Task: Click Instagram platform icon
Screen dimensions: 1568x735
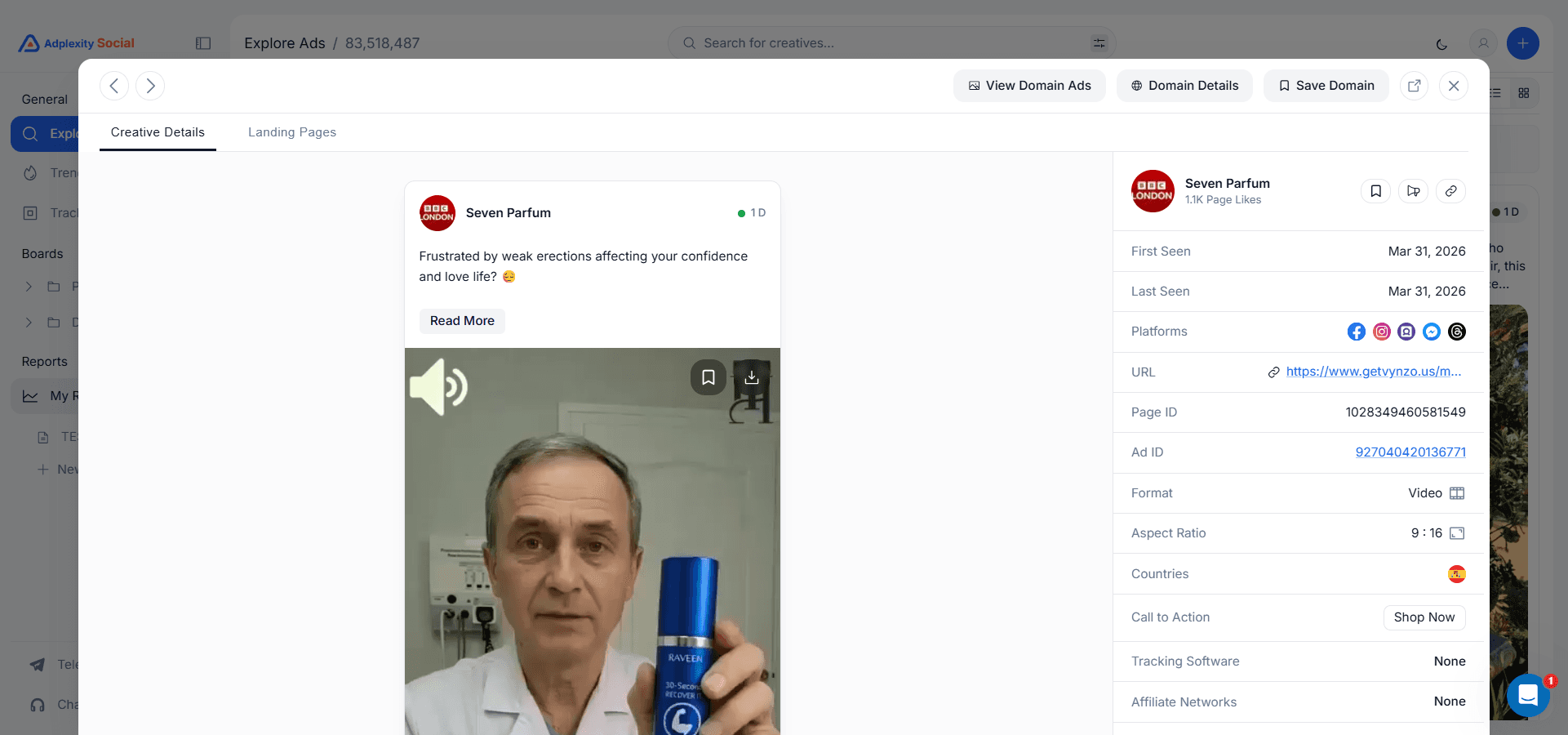Action: click(1382, 332)
